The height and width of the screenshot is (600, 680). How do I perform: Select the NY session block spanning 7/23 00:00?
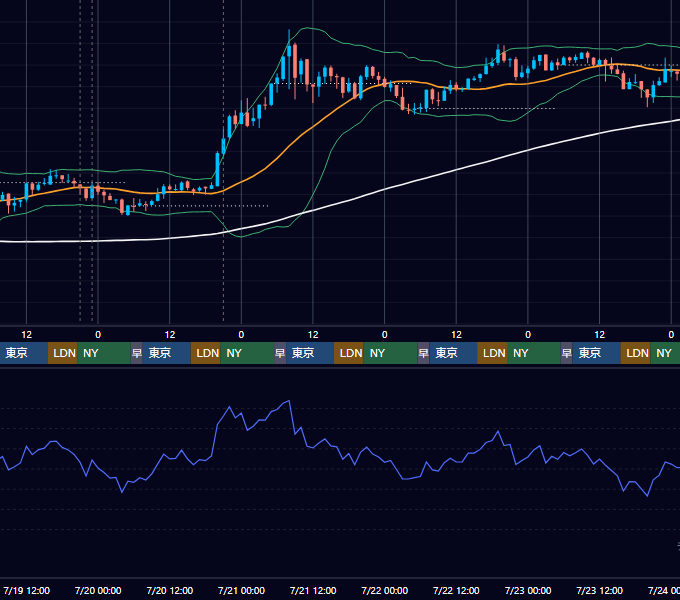(533, 353)
